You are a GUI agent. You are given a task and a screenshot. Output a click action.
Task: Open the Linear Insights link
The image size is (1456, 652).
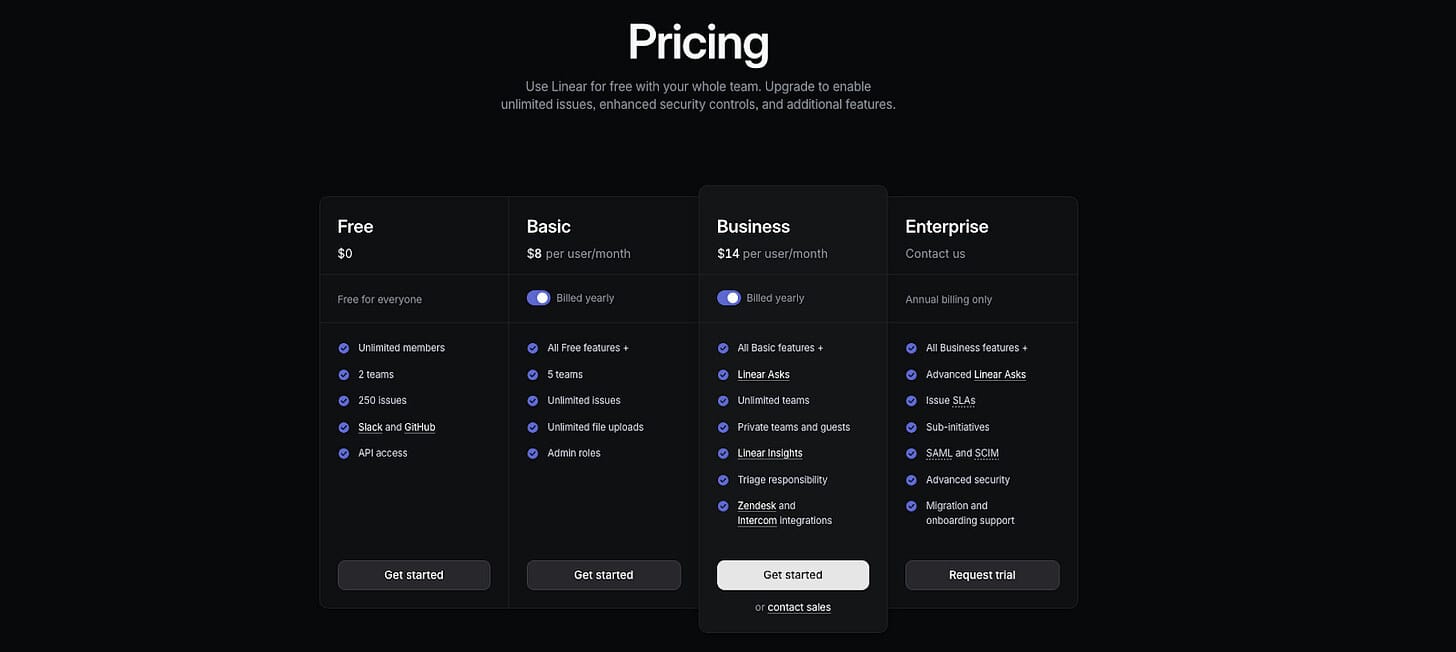click(770, 453)
